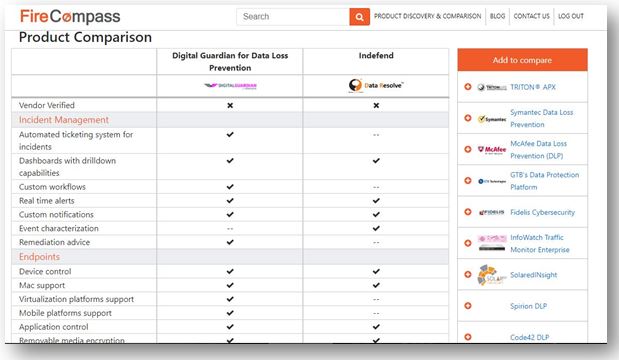Viewport: 619px width, 360px height.
Task: Click the Add to compare button
Action: coord(522,60)
